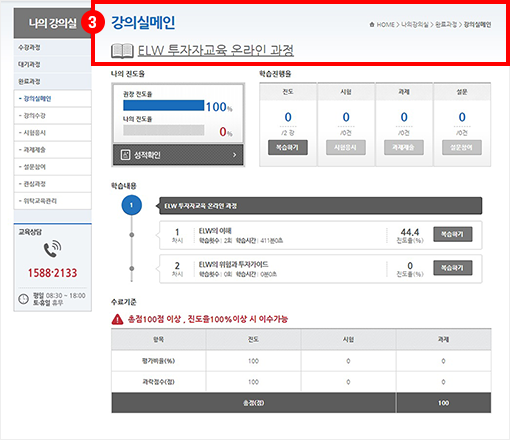The width and height of the screenshot is (510, 440).
Task: Select 과제제출 submenu item in sidebar
Action: [x=53, y=150]
